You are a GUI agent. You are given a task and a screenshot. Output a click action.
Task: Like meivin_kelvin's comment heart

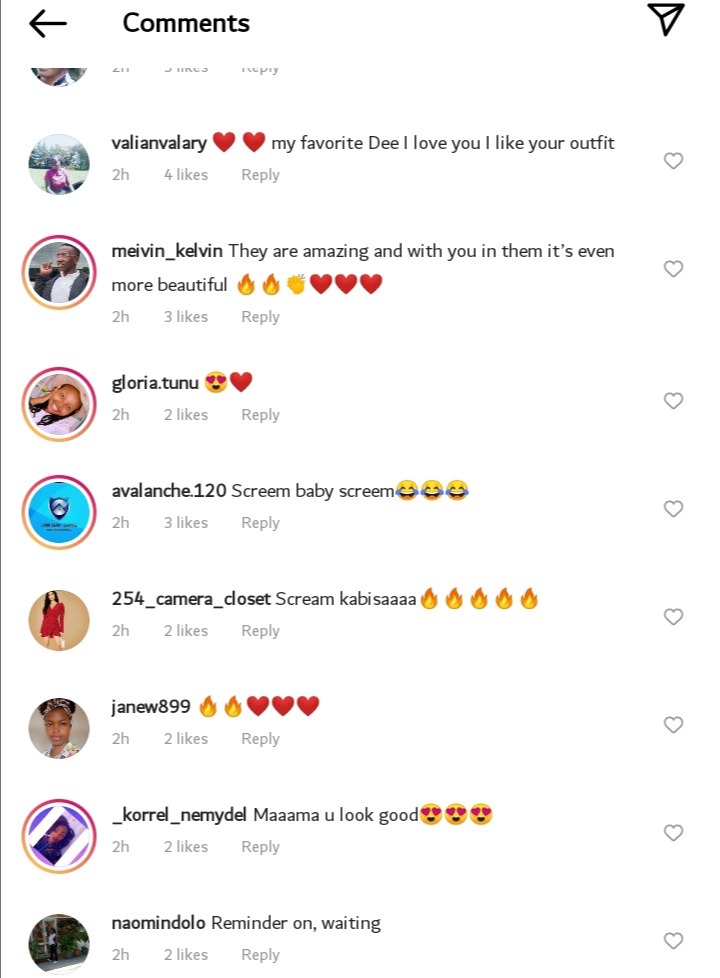(x=673, y=268)
